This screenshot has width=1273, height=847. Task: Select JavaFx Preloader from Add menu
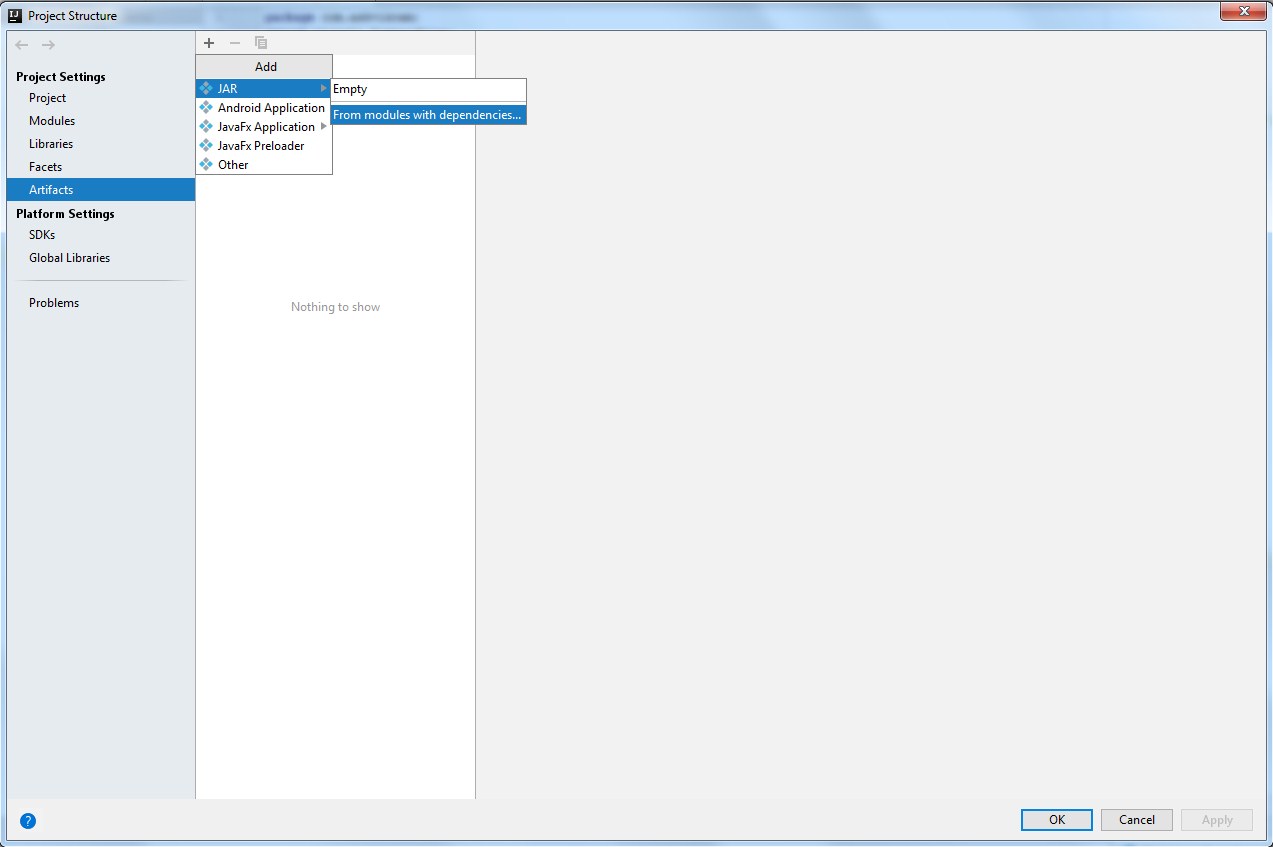coord(261,146)
